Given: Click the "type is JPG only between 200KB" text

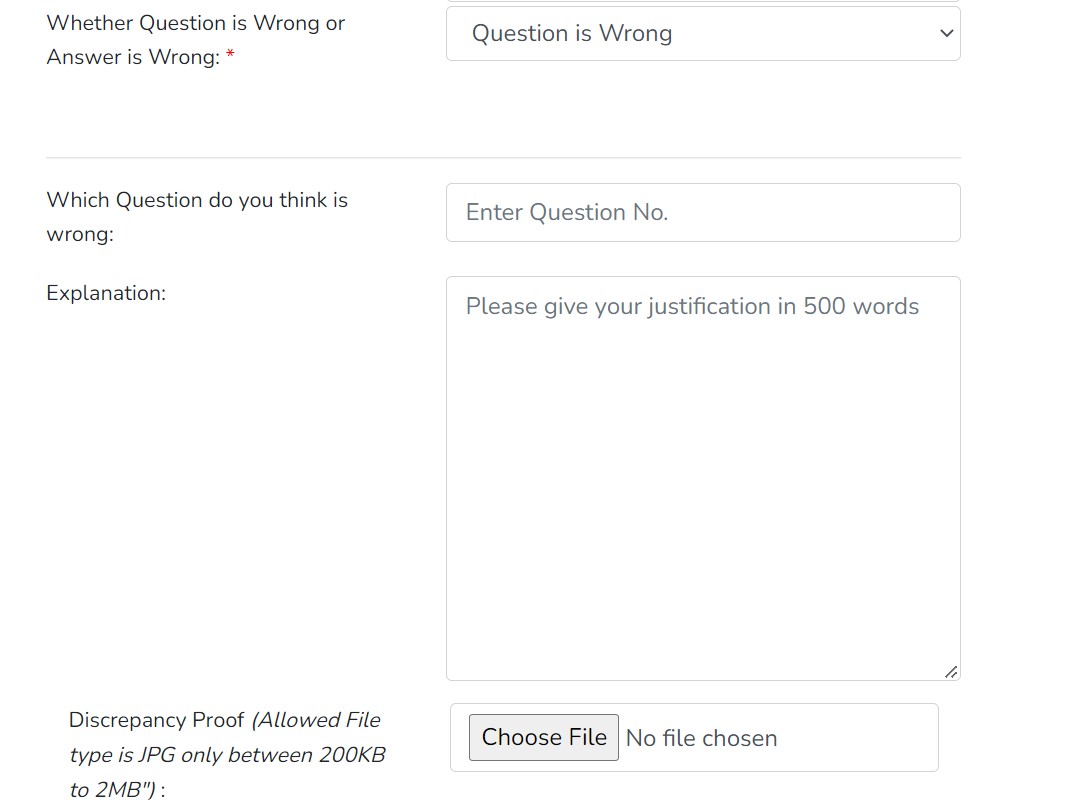Looking at the screenshot, I should (227, 755).
